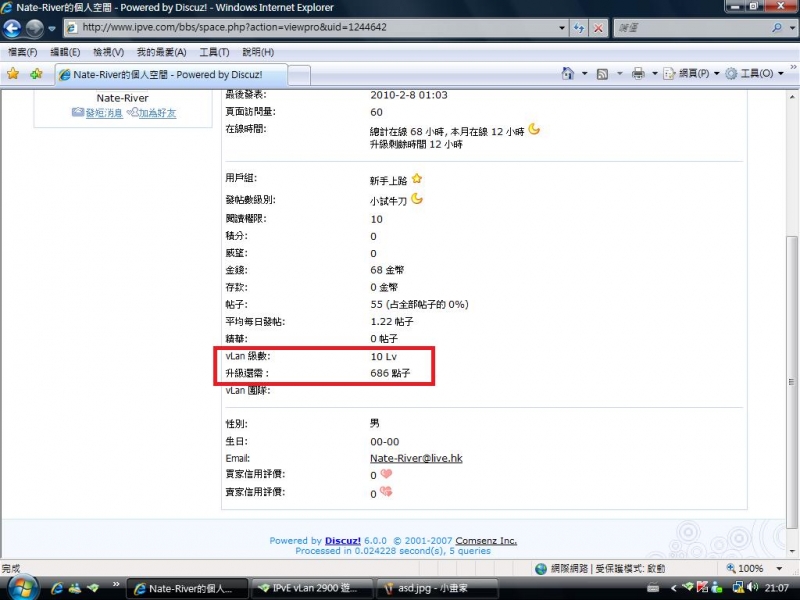
Task: Click the 10 Lv vLan level value
Action: click(384, 356)
